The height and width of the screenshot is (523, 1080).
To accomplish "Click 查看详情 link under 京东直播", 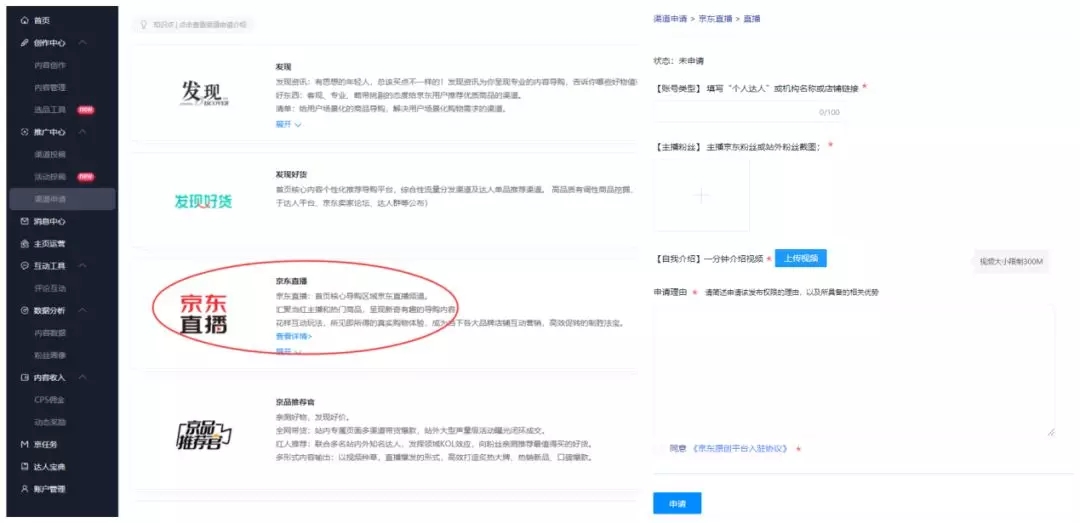I will coord(293,336).
